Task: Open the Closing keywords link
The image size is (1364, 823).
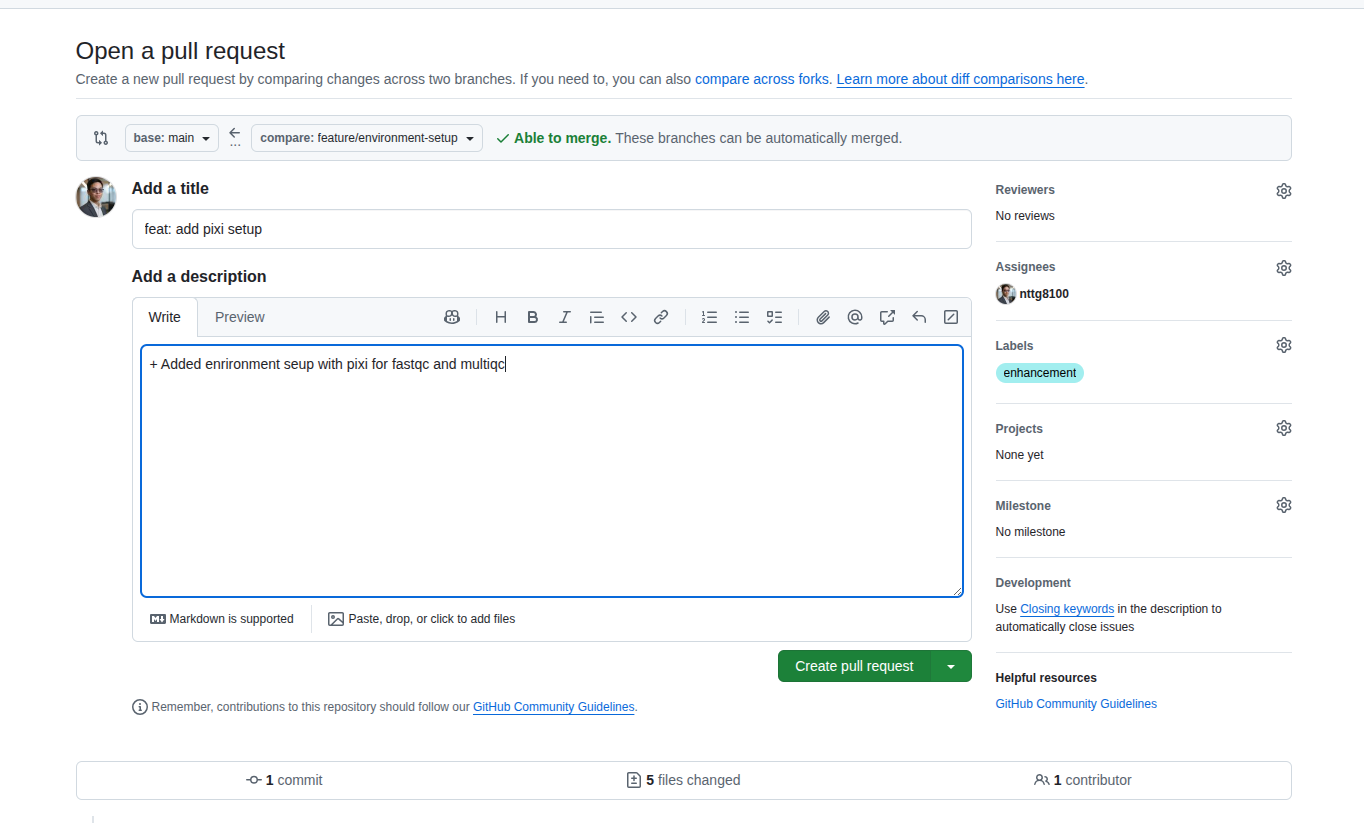Action: click(x=1066, y=609)
